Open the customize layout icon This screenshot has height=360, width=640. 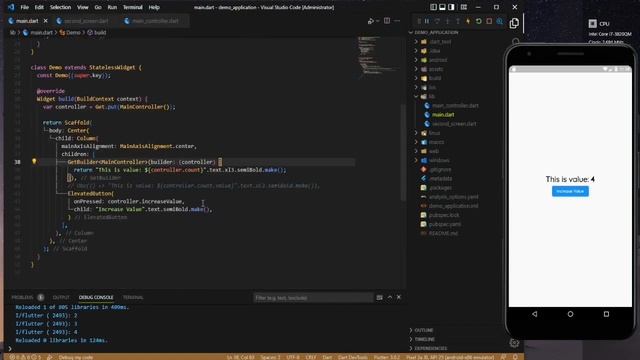pyautogui.click(x=464, y=7)
